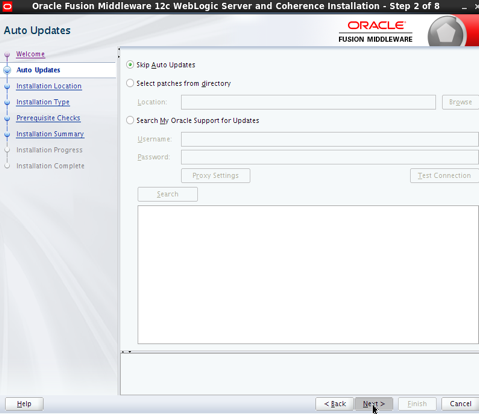This screenshot has width=479, height=414.
Task: Click the pentagon emblem icon in header
Action: point(446,32)
